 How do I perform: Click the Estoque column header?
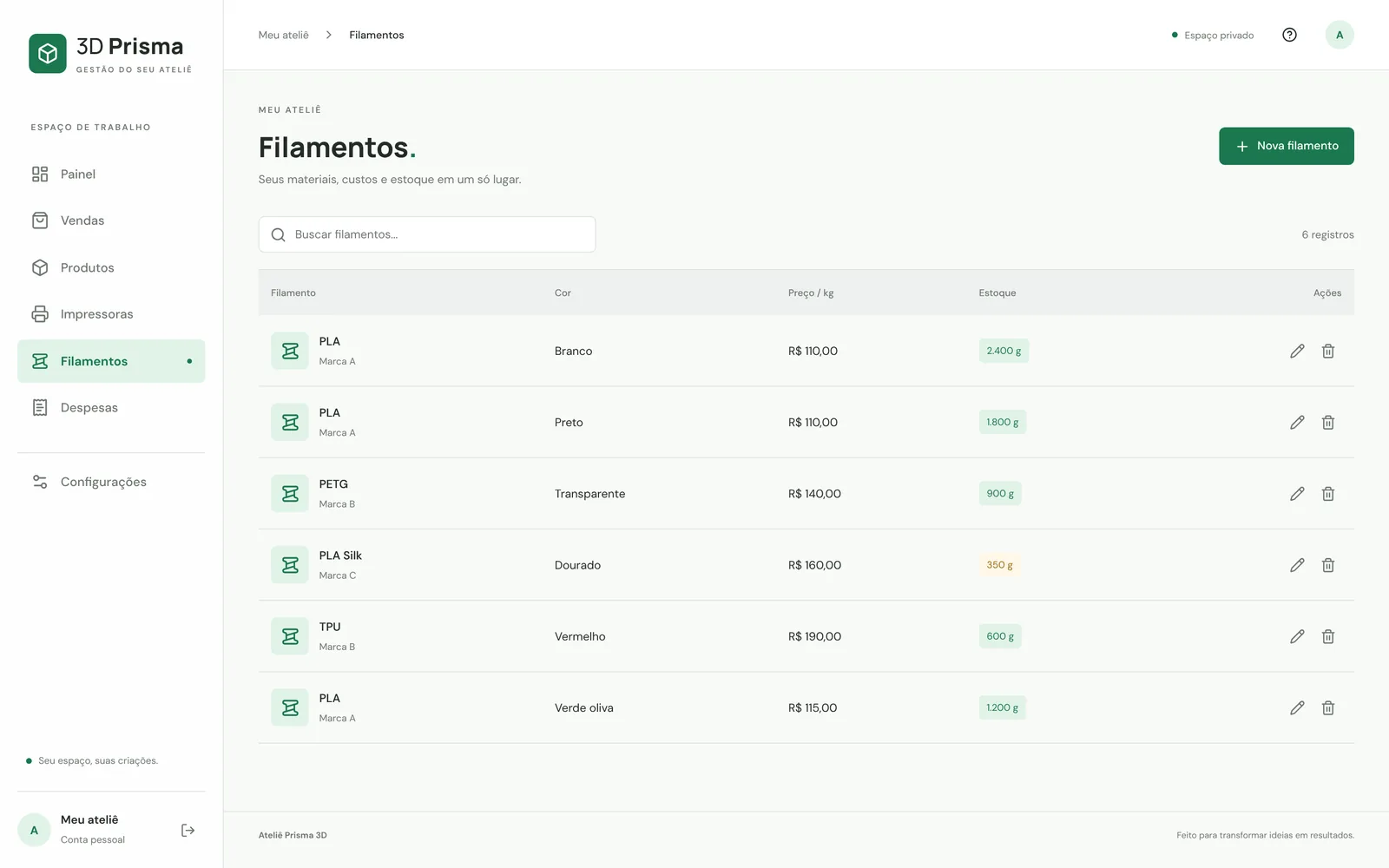(997, 293)
